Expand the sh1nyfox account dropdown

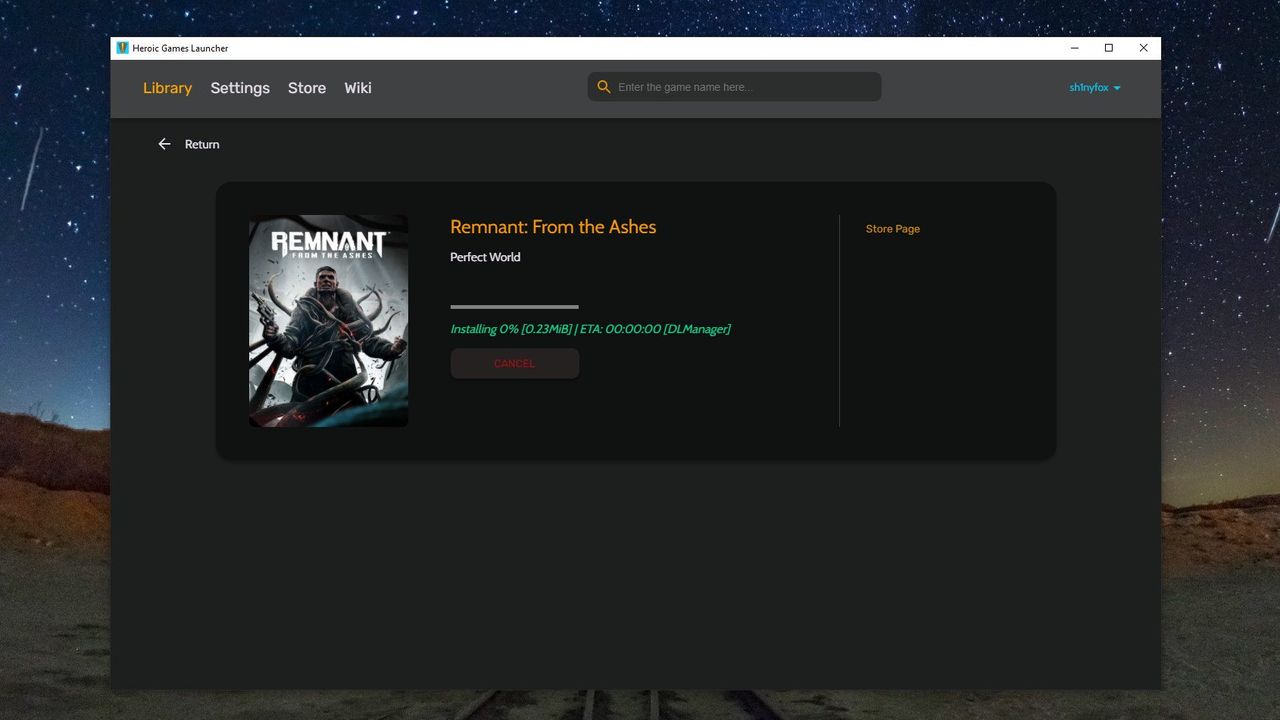click(x=1095, y=88)
